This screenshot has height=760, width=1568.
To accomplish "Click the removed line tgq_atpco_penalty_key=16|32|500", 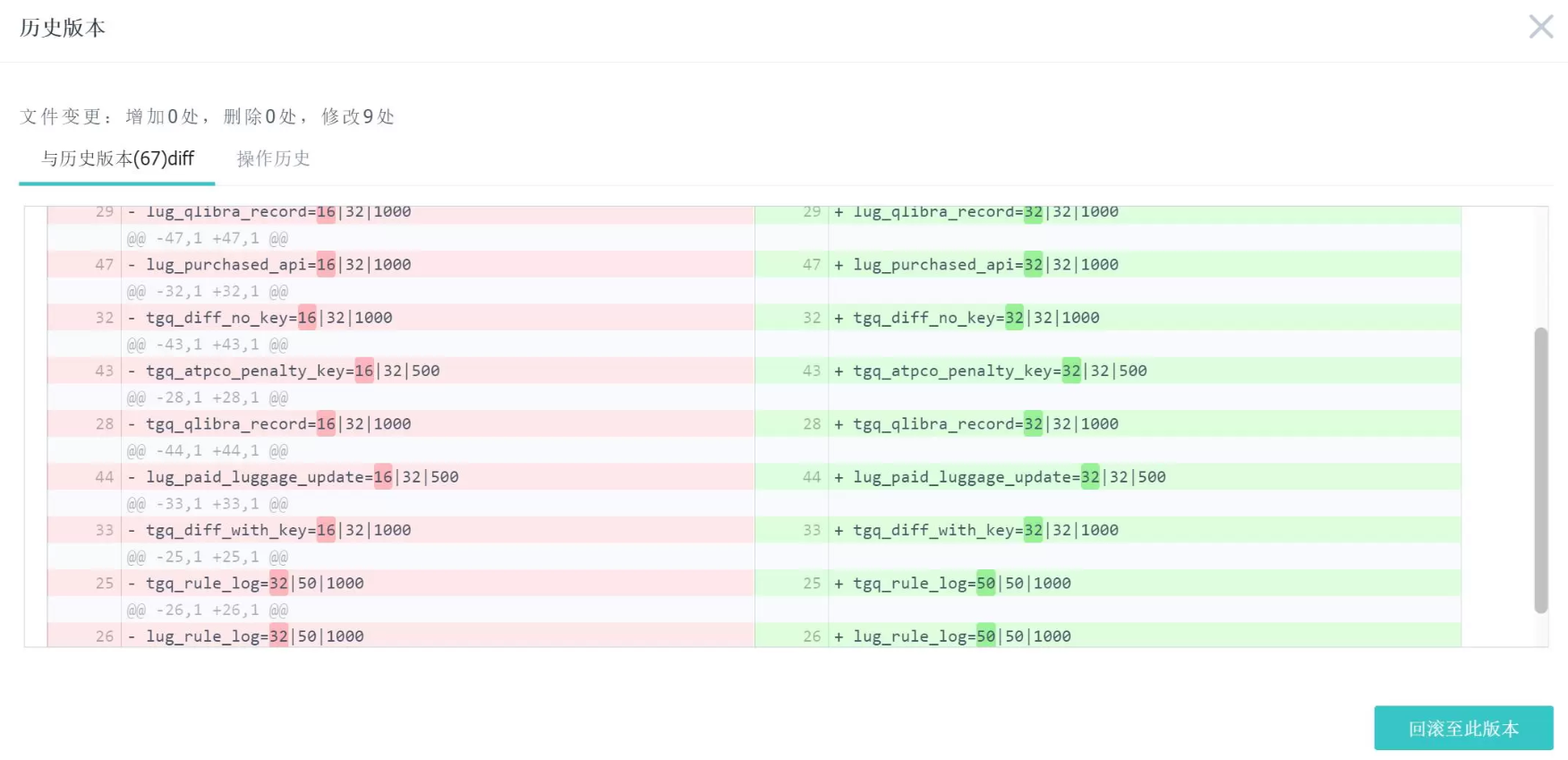I will click(x=401, y=371).
